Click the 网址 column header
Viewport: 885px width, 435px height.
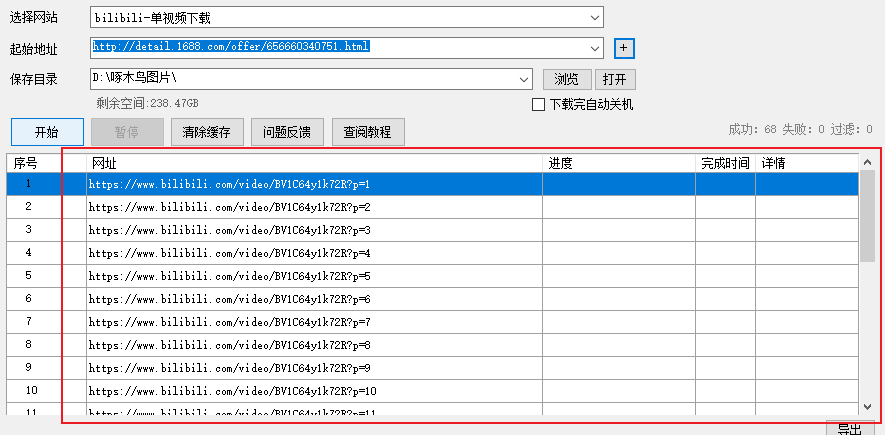coord(314,164)
